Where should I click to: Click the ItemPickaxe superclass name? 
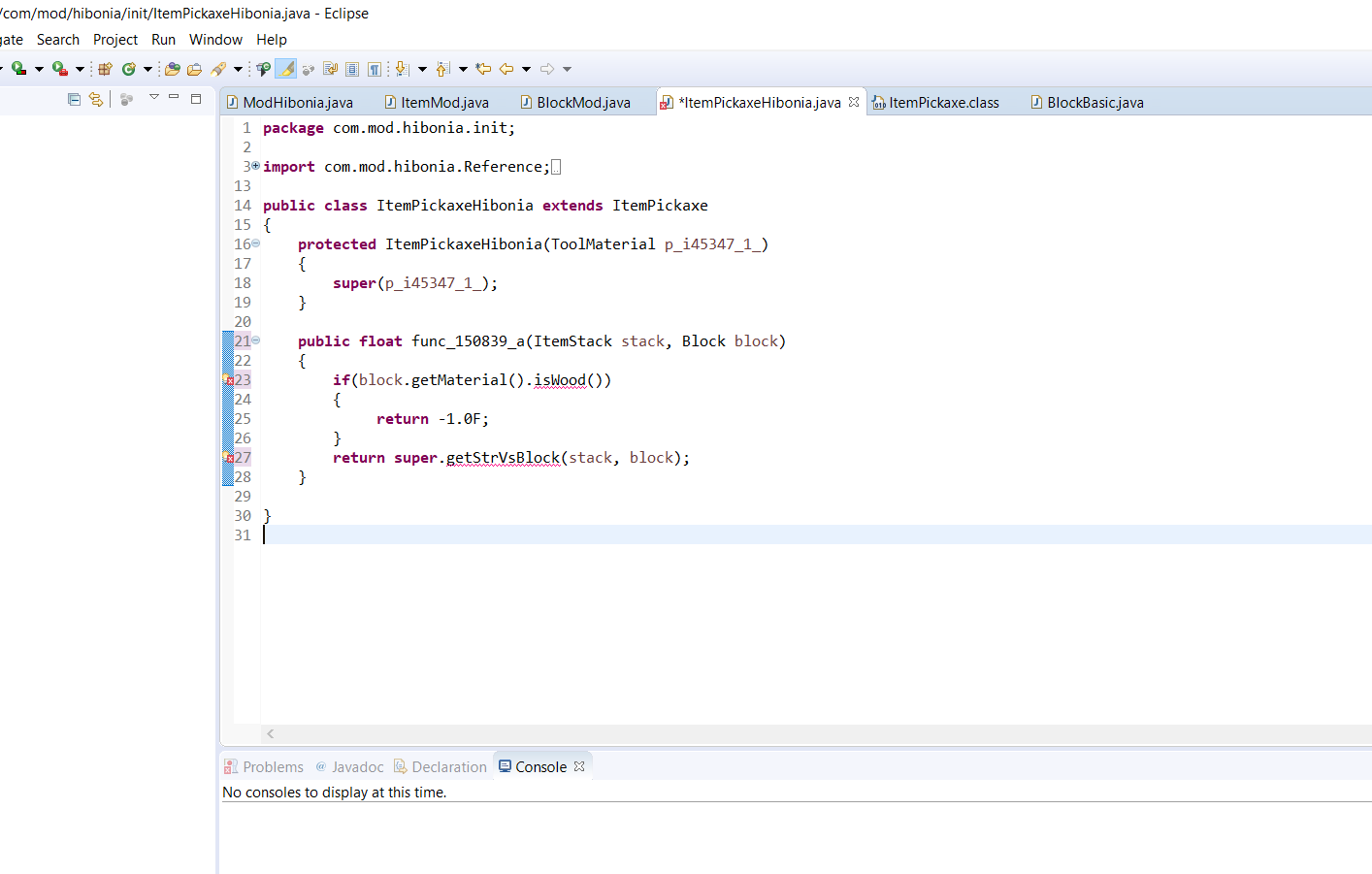click(660, 206)
